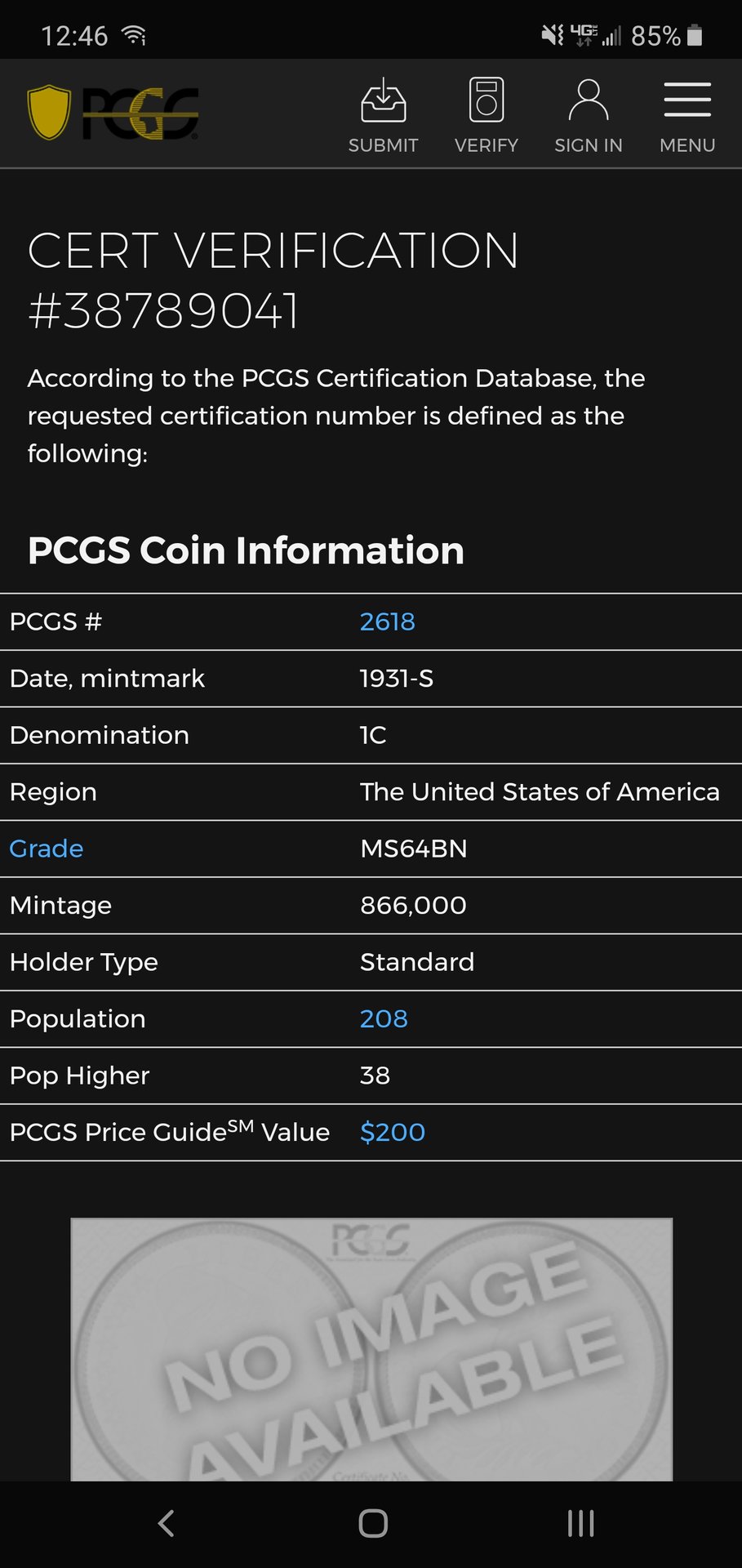Tap the MS64BN grade value
The height and width of the screenshot is (1568, 742).
[x=414, y=849]
